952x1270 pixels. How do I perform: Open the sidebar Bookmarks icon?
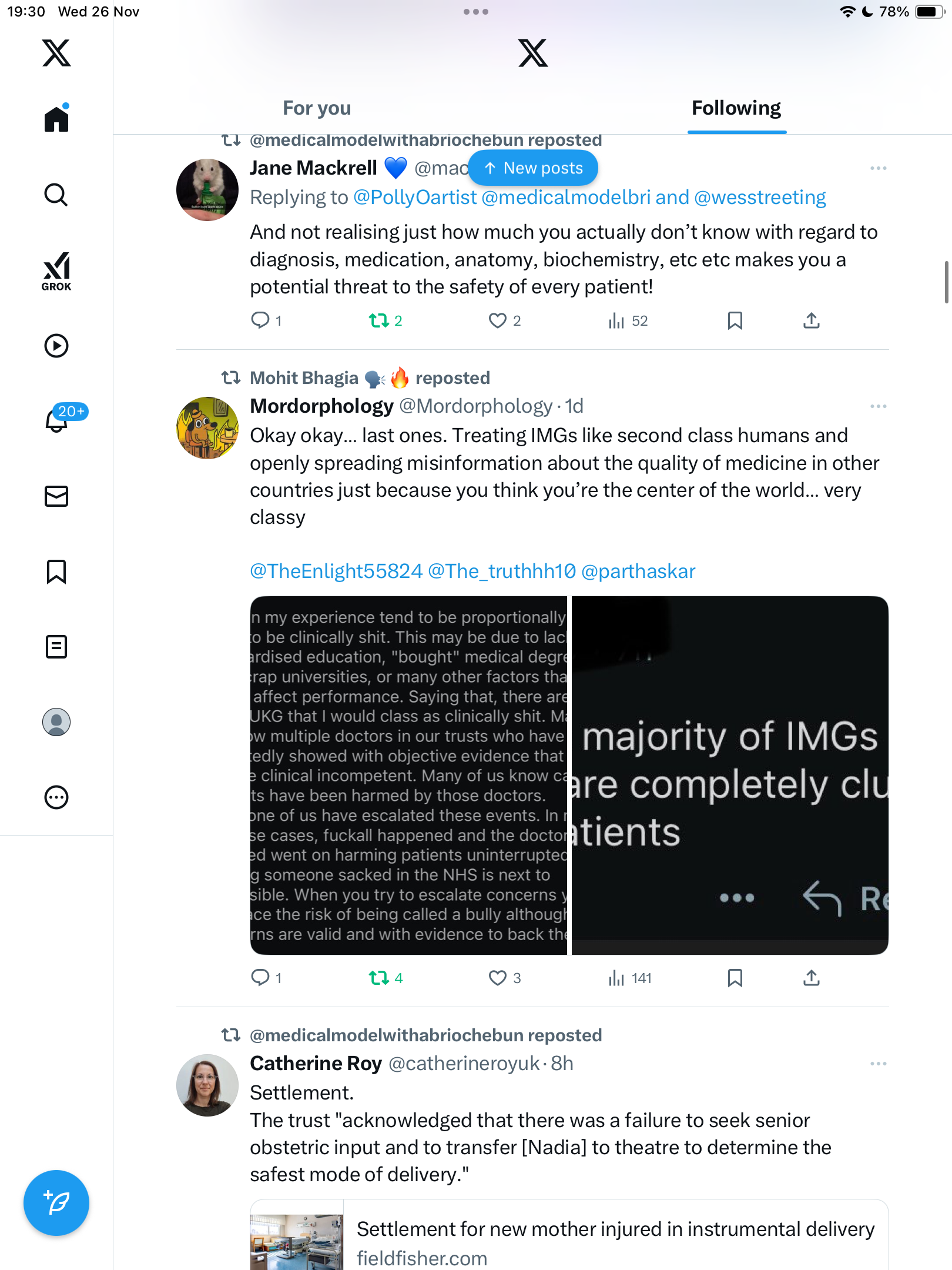56,571
